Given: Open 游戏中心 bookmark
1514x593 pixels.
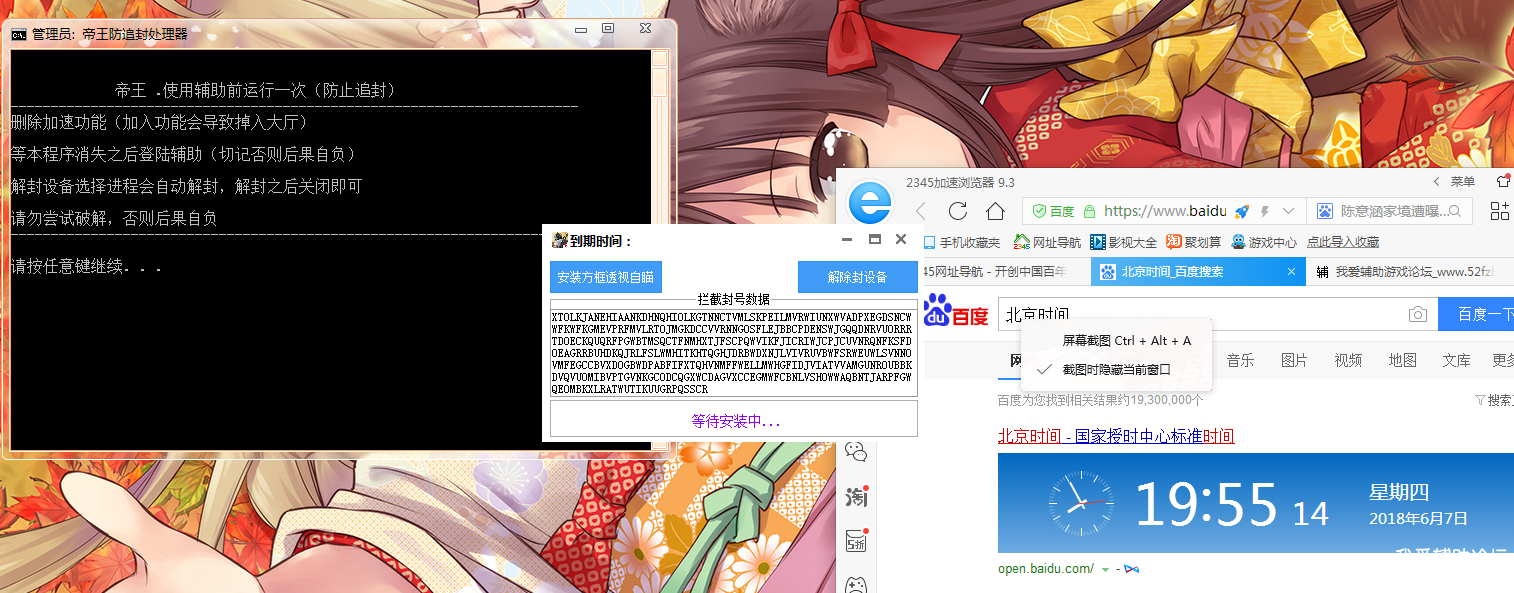Looking at the screenshot, I should tap(1264, 242).
